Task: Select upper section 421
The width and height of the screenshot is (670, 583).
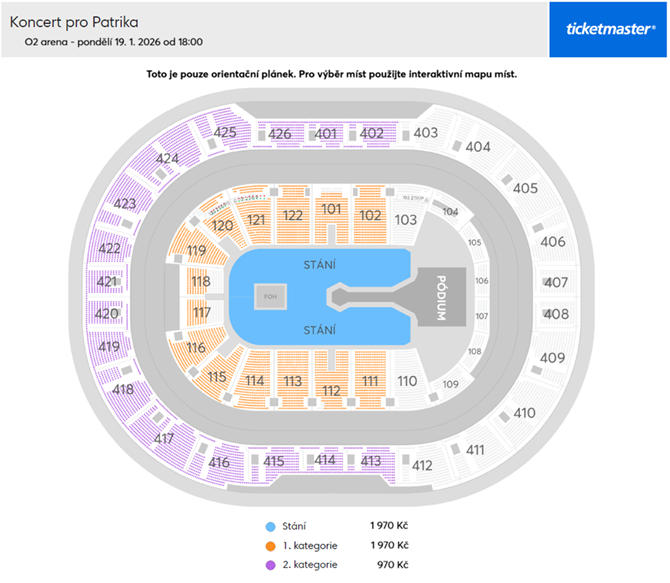Action: (107, 282)
